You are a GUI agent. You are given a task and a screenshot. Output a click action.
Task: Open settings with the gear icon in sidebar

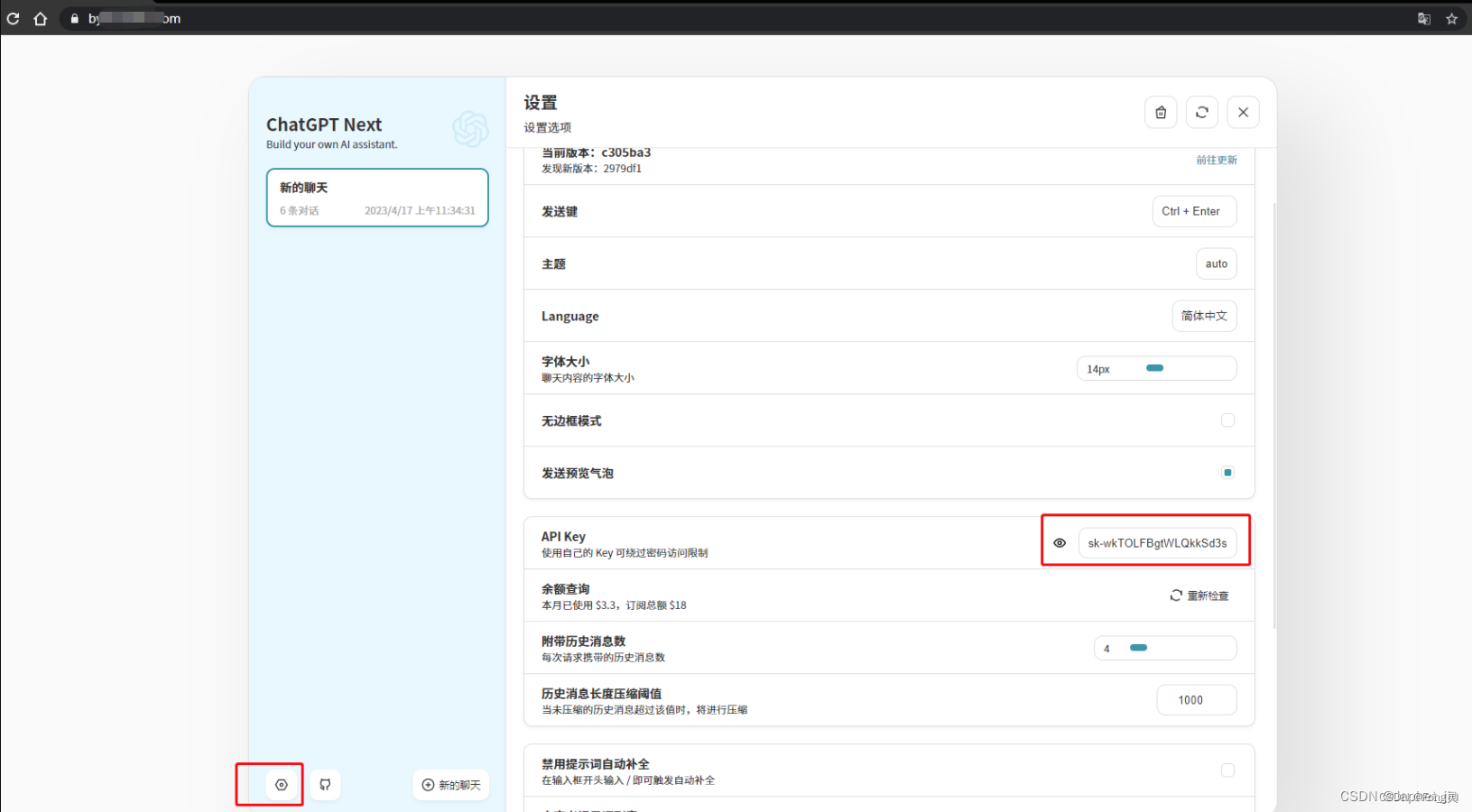click(x=282, y=785)
